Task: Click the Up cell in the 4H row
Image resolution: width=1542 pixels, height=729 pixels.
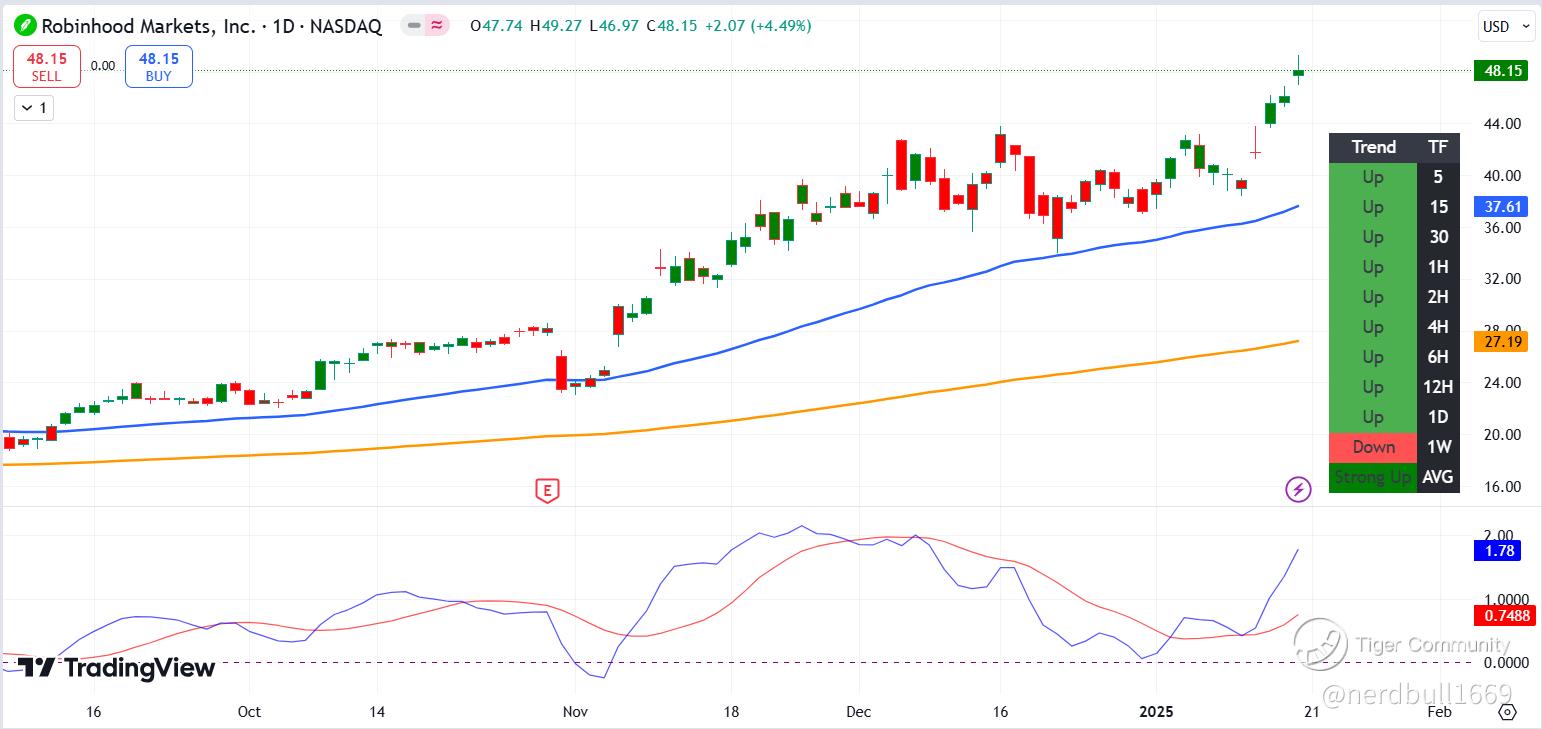Action: pos(1373,327)
